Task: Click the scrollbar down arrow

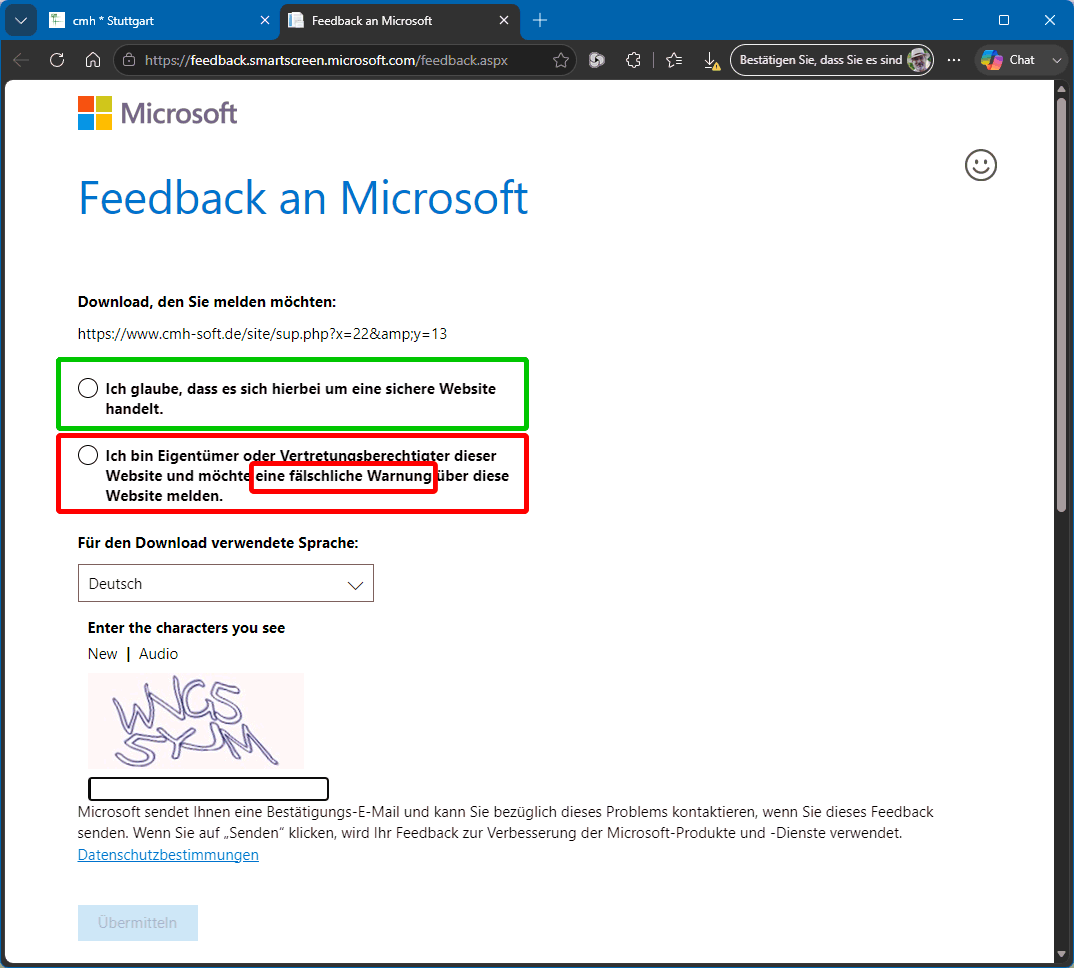Action: click(1062, 954)
